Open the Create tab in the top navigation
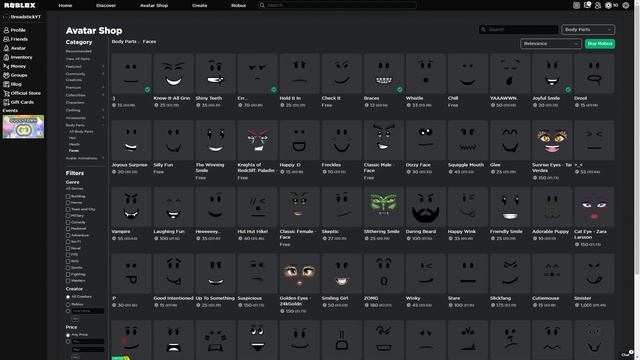Viewport: 640px width, 360px height. (x=199, y=5)
